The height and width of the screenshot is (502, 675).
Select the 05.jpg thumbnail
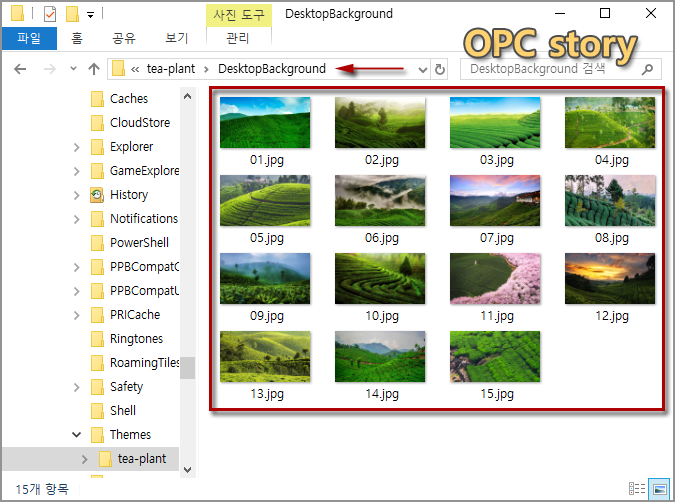click(265, 201)
